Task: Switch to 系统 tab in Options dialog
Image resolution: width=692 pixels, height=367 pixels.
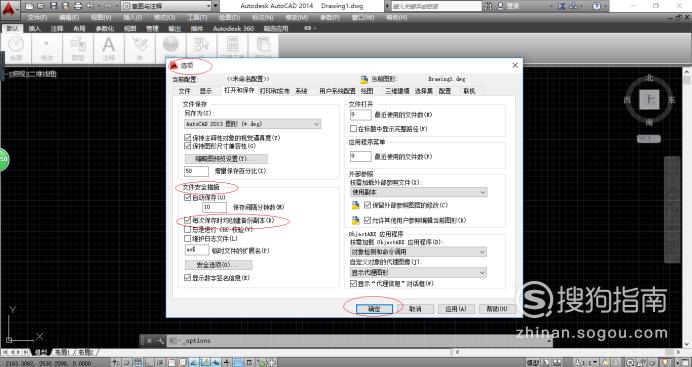Action: [301, 91]
